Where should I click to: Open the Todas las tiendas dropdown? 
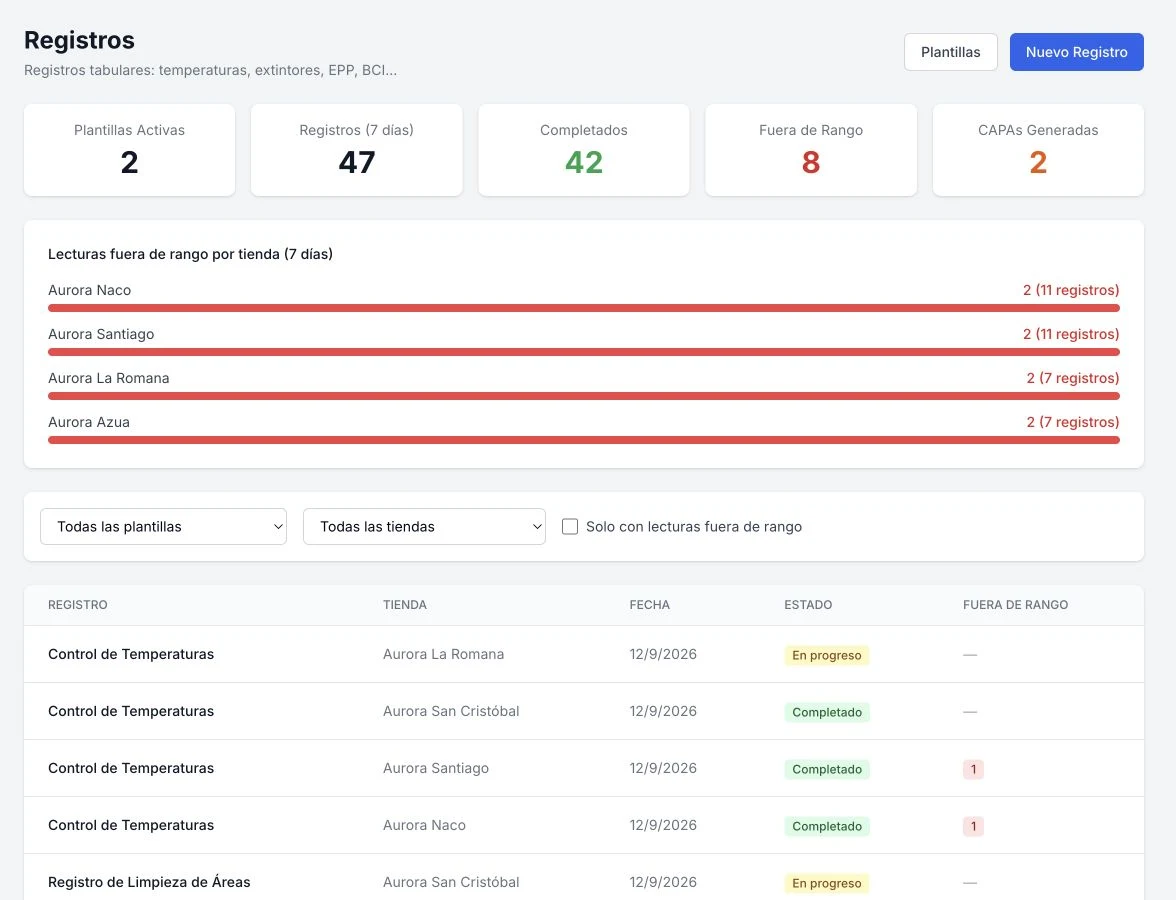point(424,526)
